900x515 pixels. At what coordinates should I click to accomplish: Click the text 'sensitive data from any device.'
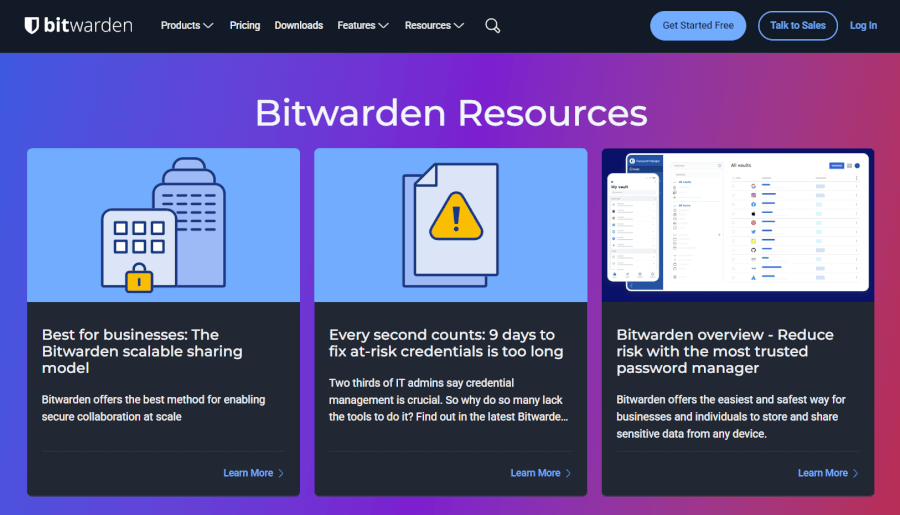coord(692,434)
